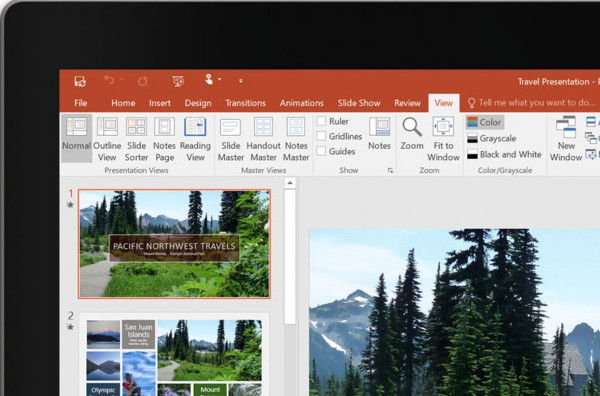Select Color view mode

pyautogui.click(x=485, y=122)
